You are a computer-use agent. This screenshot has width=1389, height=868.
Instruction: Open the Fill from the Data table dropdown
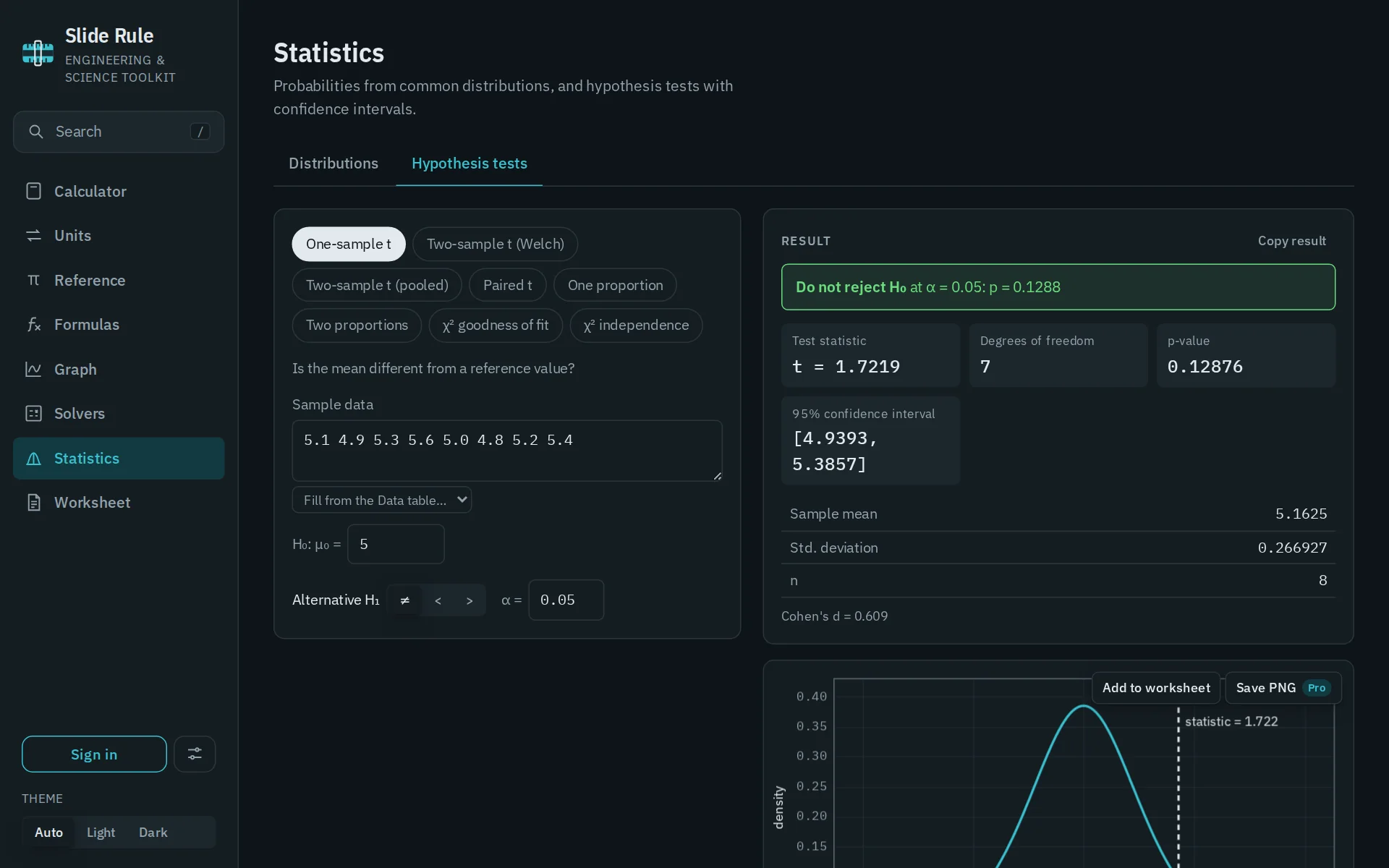(x=382, y=500)
